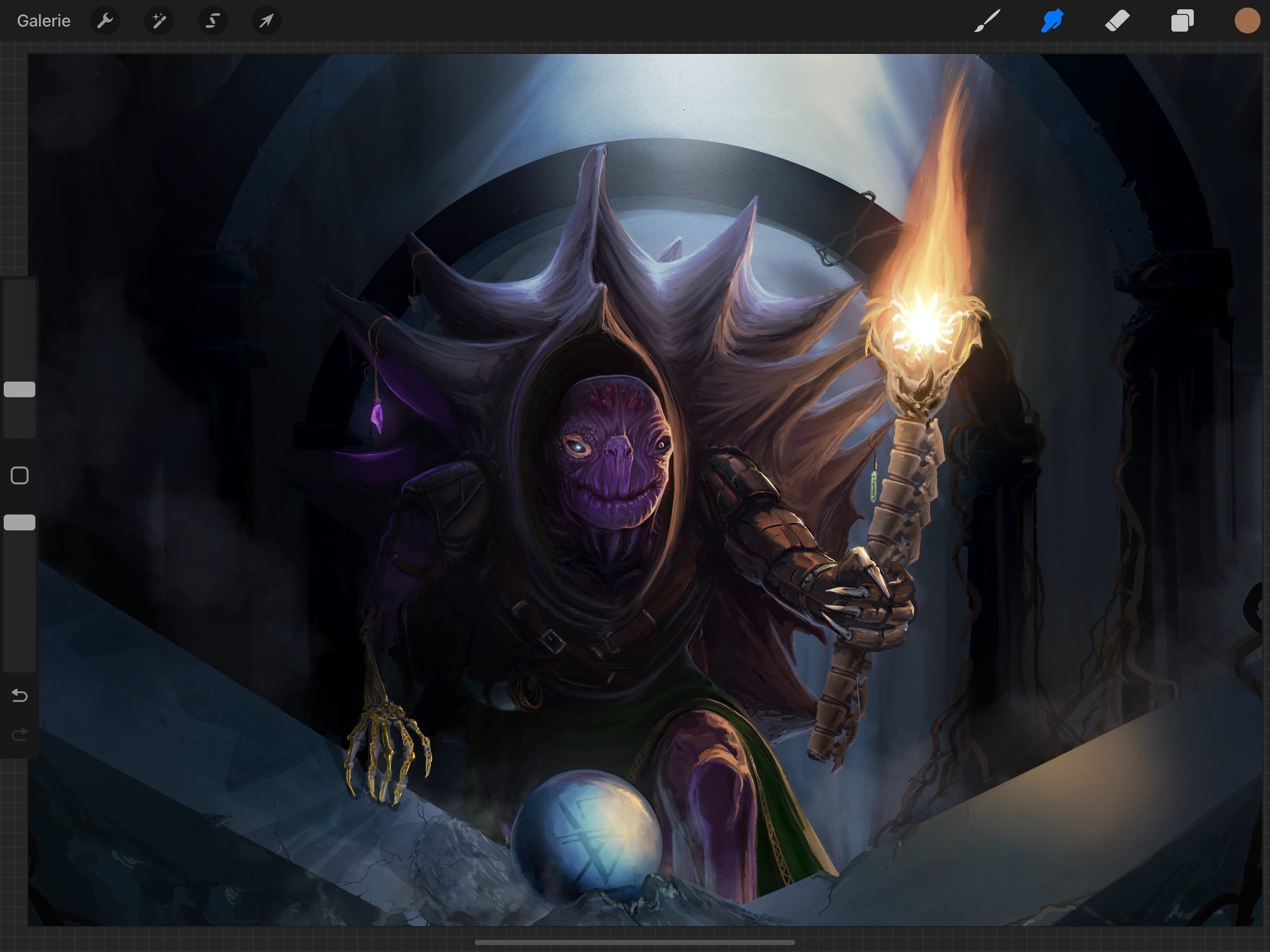The image size is (1270, 952).
Task: Undo the last stroke
Action: [19, 696]
